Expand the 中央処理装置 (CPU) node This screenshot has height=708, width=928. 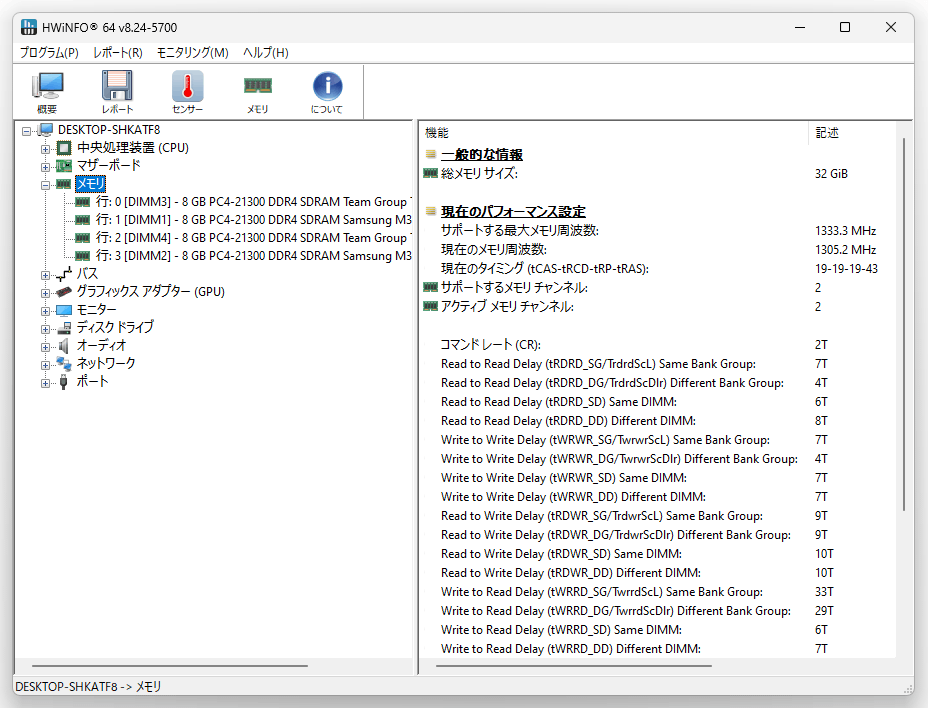pos(46,149)
